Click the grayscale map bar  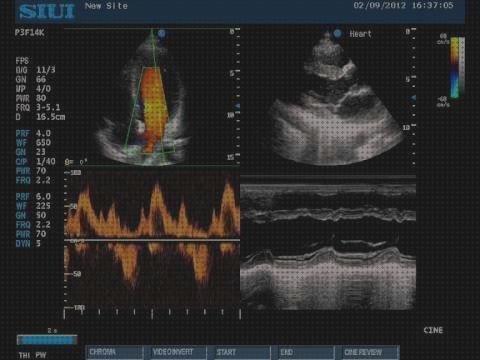[x=462, y=67]
